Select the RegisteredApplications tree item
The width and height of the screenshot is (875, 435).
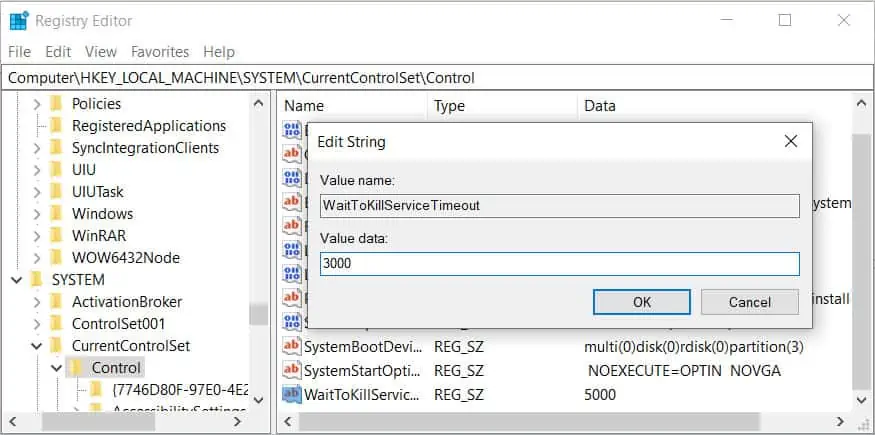149,126
